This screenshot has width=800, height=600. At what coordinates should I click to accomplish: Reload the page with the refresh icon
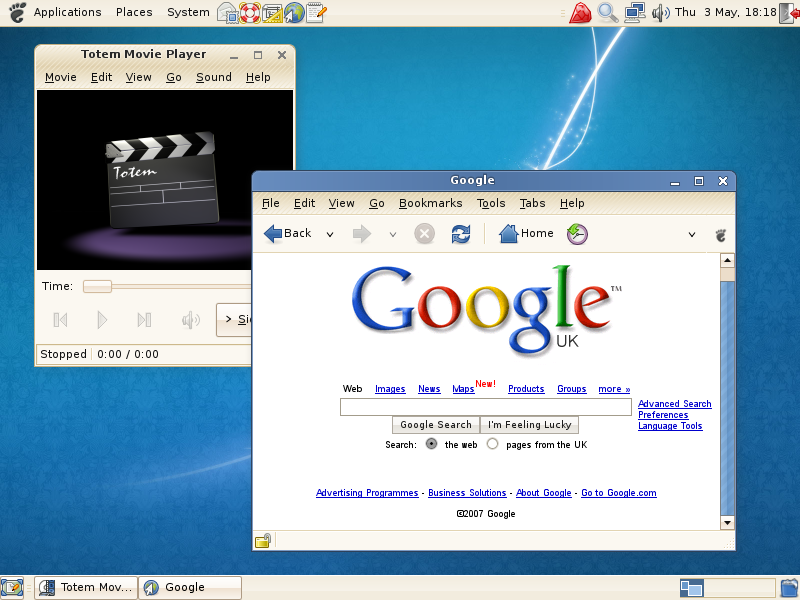click(x=461, y=234)
